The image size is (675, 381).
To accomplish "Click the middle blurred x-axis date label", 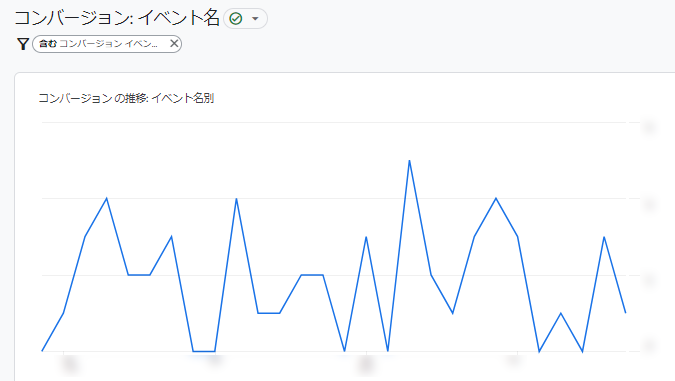I will pyautogui.click(x=366, y=365).
